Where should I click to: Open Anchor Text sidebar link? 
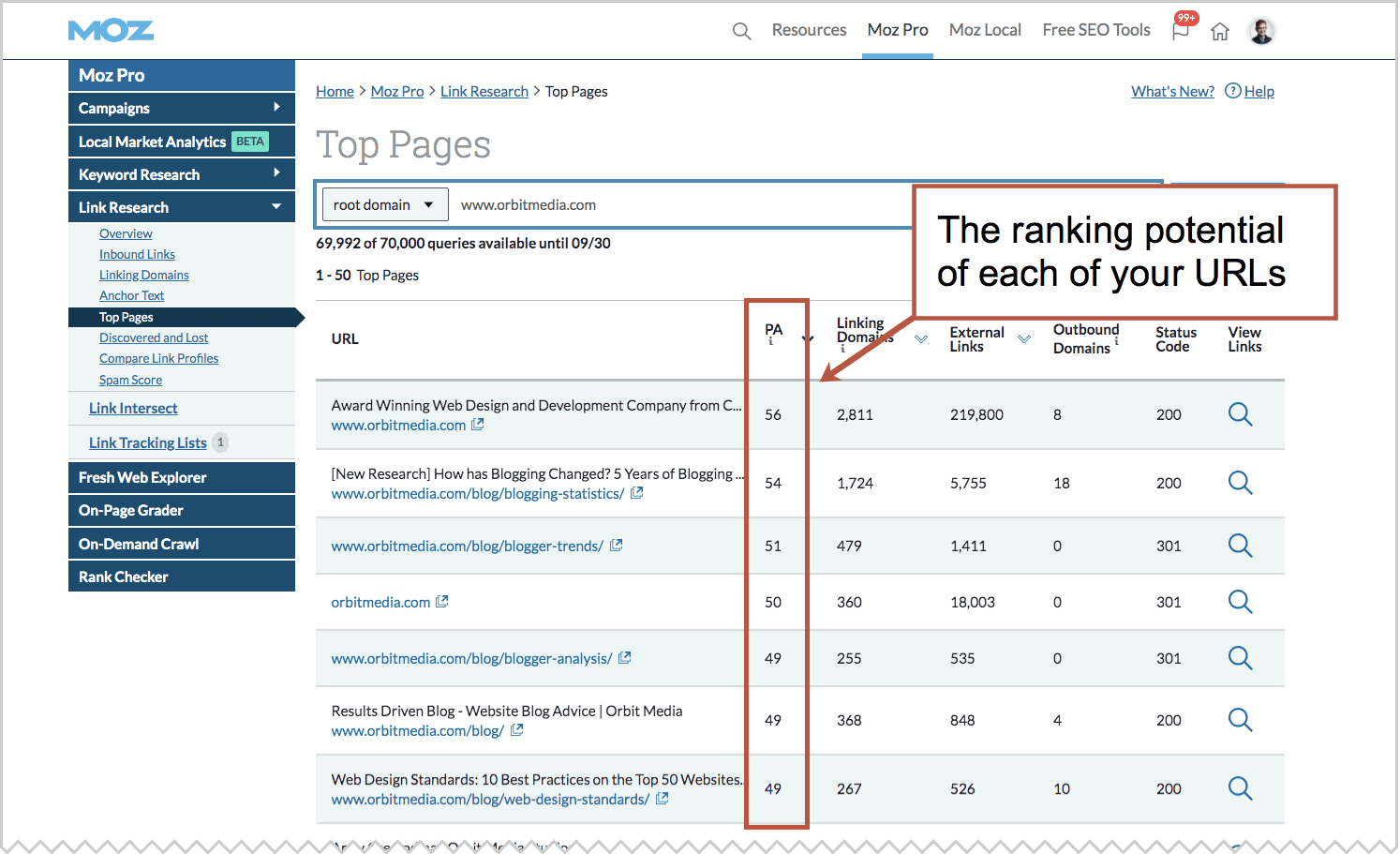coord(131,295)
